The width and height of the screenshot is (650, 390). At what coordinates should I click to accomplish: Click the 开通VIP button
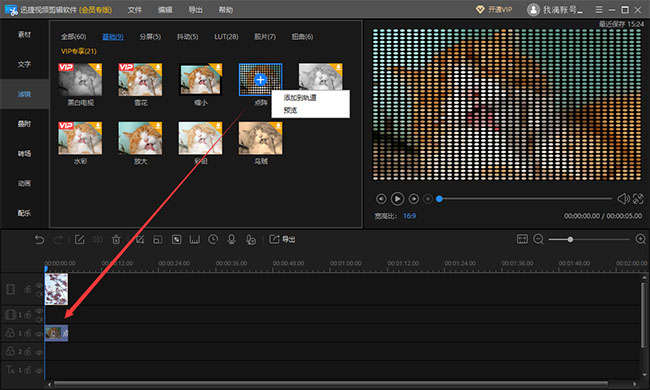click(x=494, y=10)
